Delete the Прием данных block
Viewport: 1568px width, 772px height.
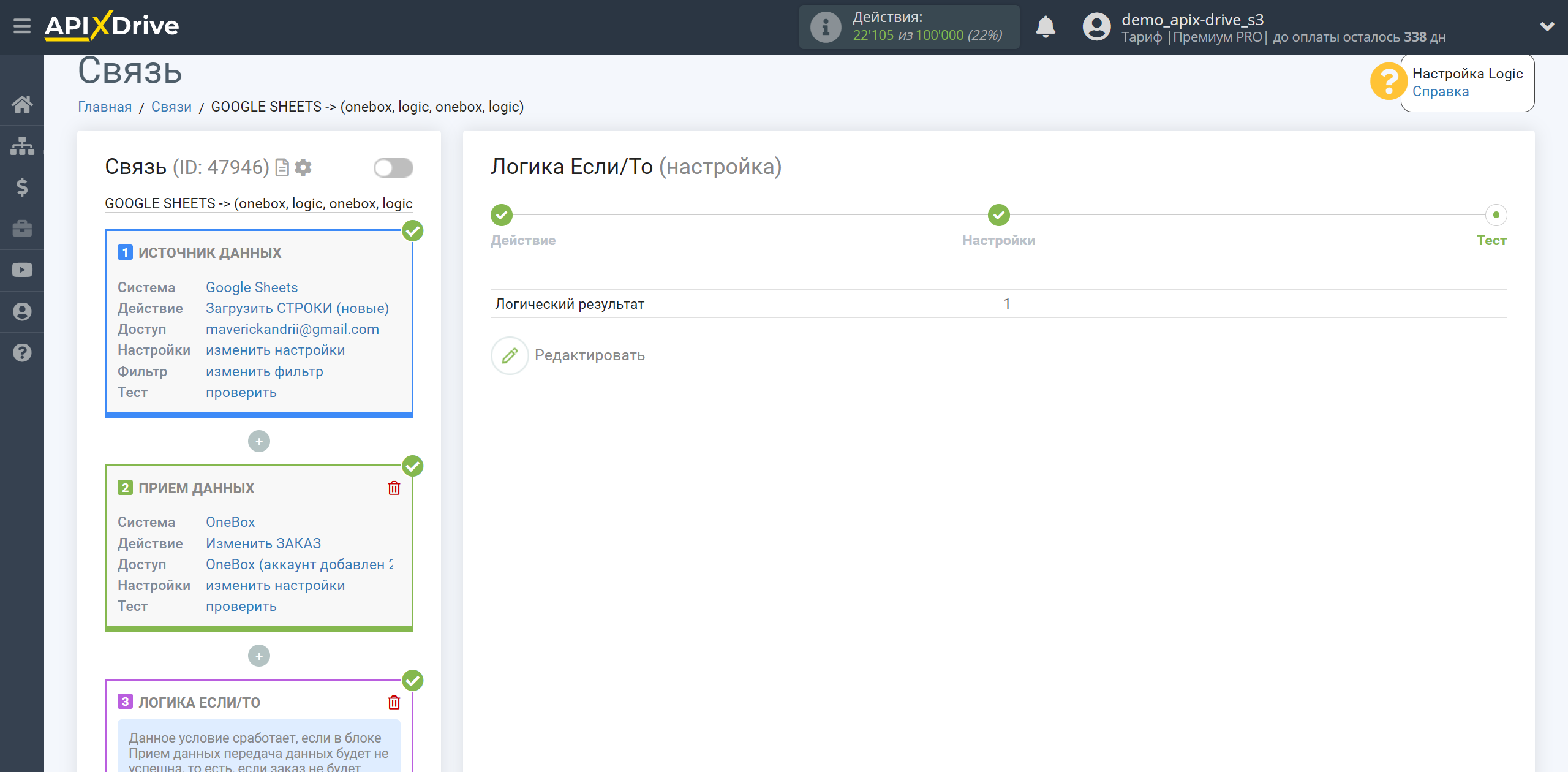click(394, 488)
